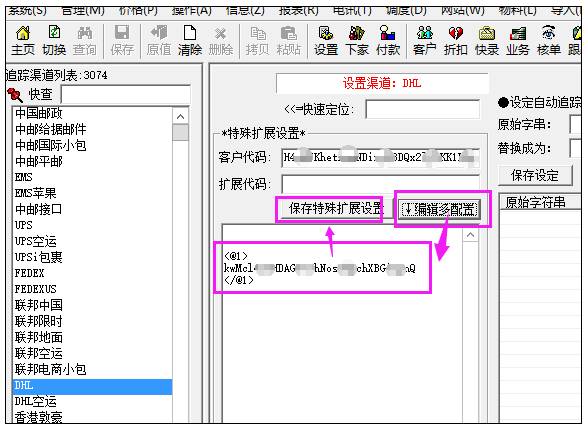Viewport: 588px width, 433px height.
Task: Click the 清除 clear page icon
Action: [x=190, y=33]
